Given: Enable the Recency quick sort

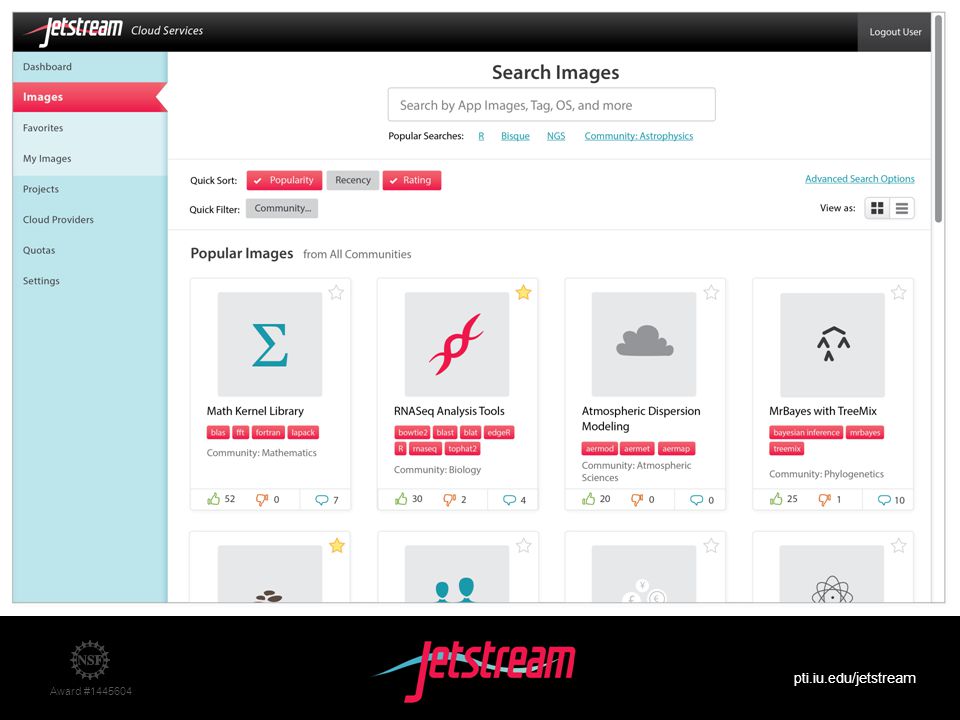Looking at the screenshot, I should point(353,180).
